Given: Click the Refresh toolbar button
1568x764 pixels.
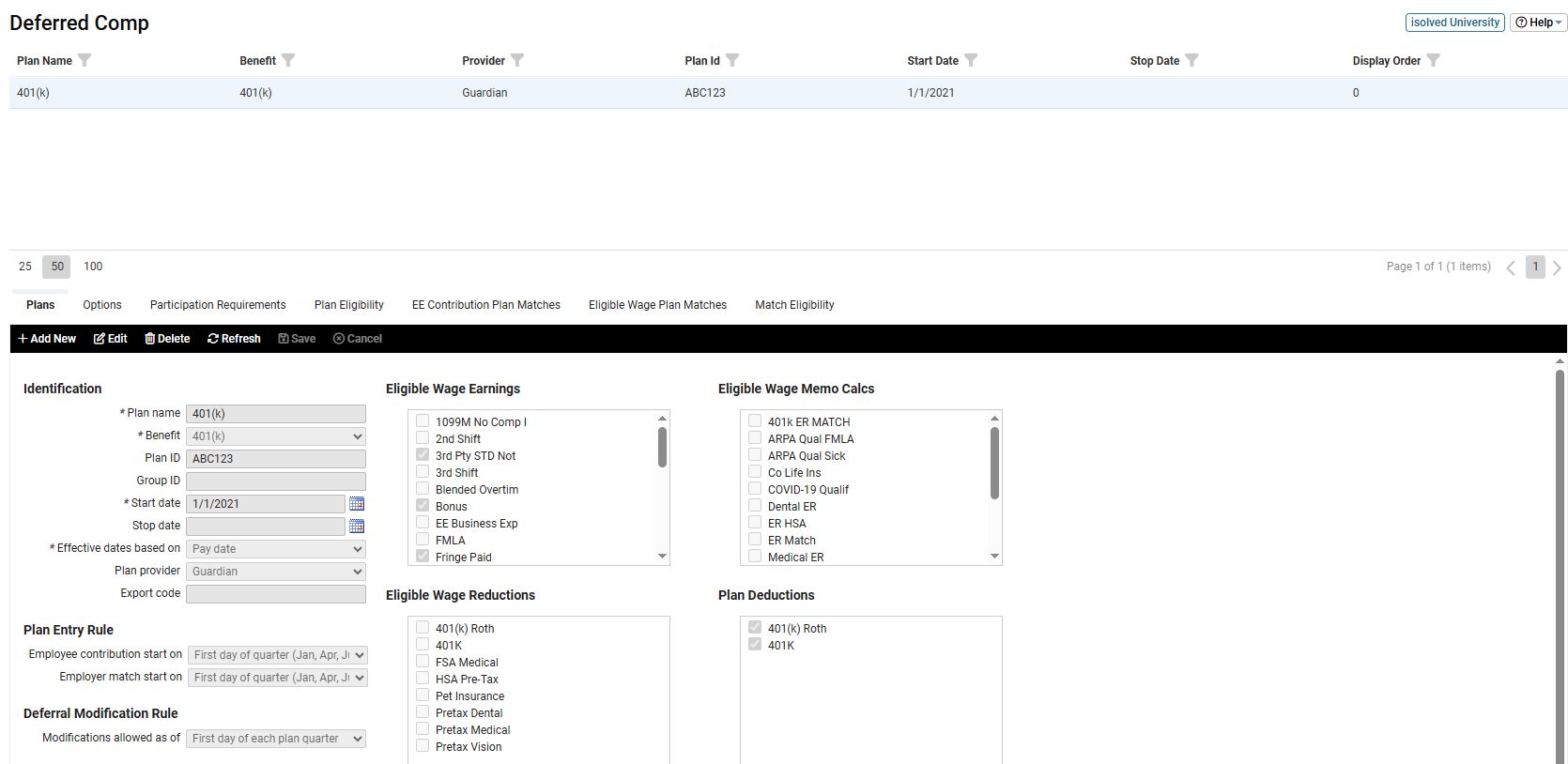Looking at the screenshot, I should coord(234,339).
